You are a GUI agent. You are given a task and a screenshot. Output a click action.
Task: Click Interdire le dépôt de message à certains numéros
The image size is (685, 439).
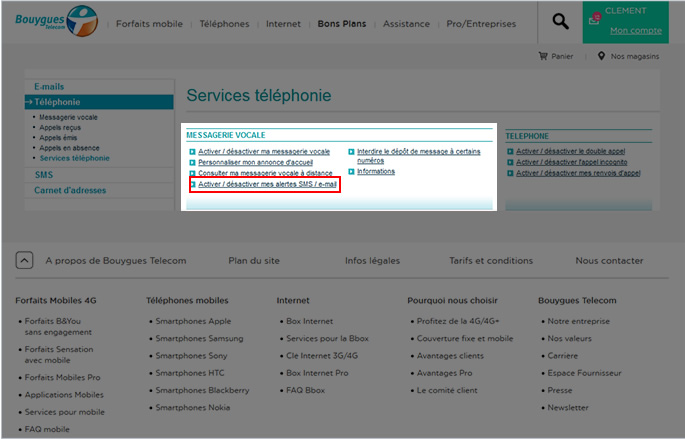pyautogui.click(x=419, y=156)
